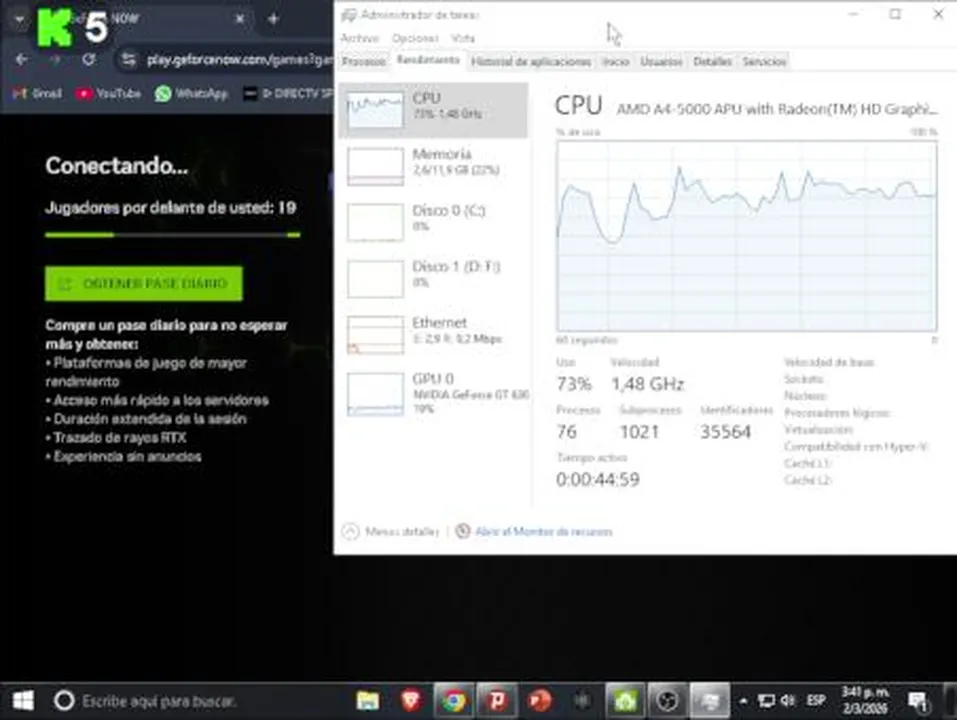Close the GeForce NOW browser tab
The height and width of the screenshot is (720, 957).
pyautogui.click(x=240, y=19)
